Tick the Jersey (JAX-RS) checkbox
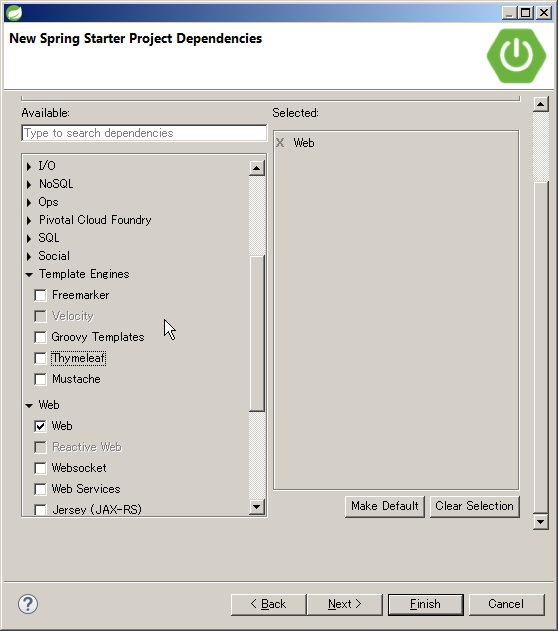The width and height of the screenshot is (558, 631). (40, 509)
